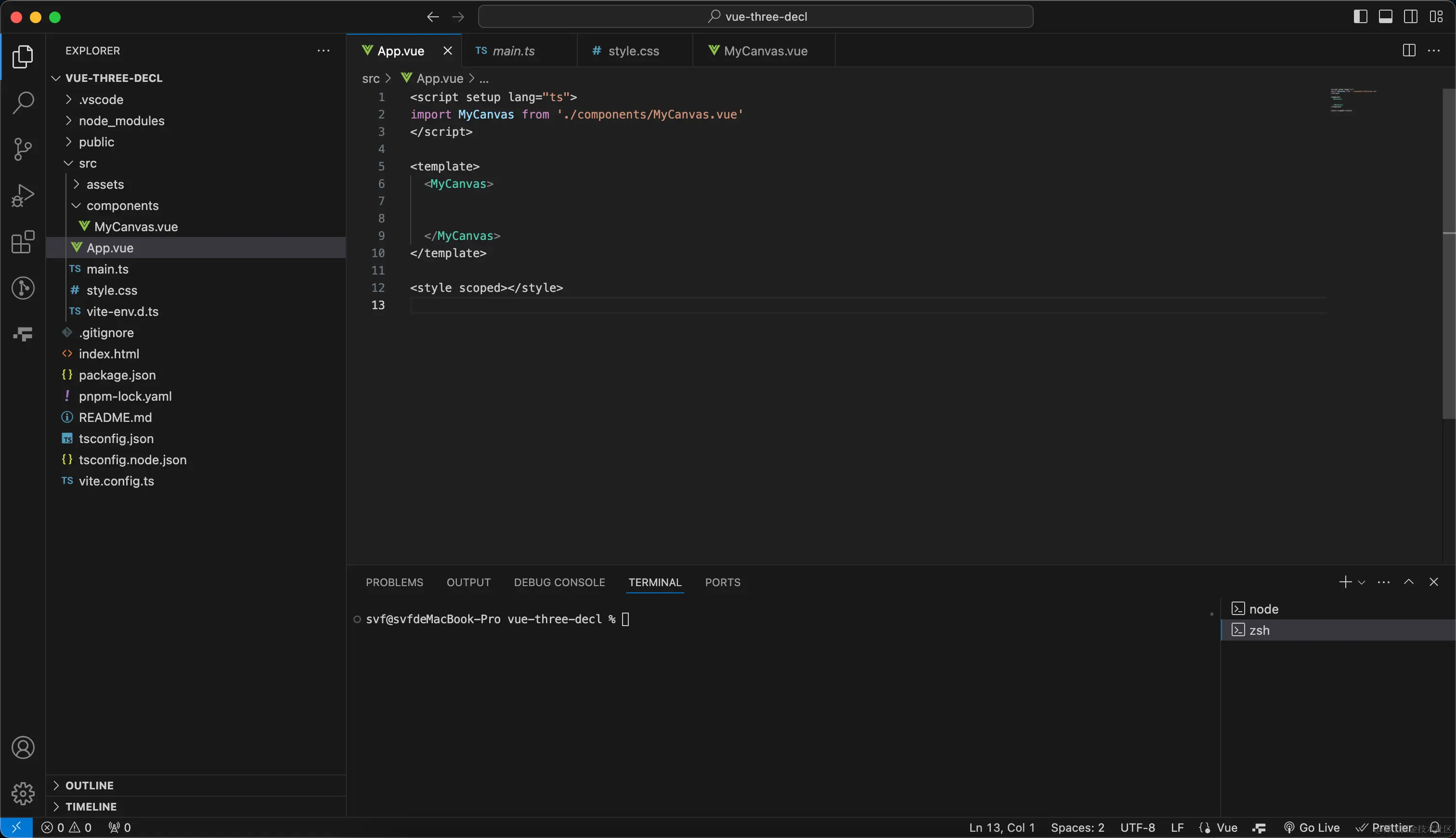Screen dimensions: 1456x838
Task: Open new terminal profile dropdown arrow
Action: 1362,582
